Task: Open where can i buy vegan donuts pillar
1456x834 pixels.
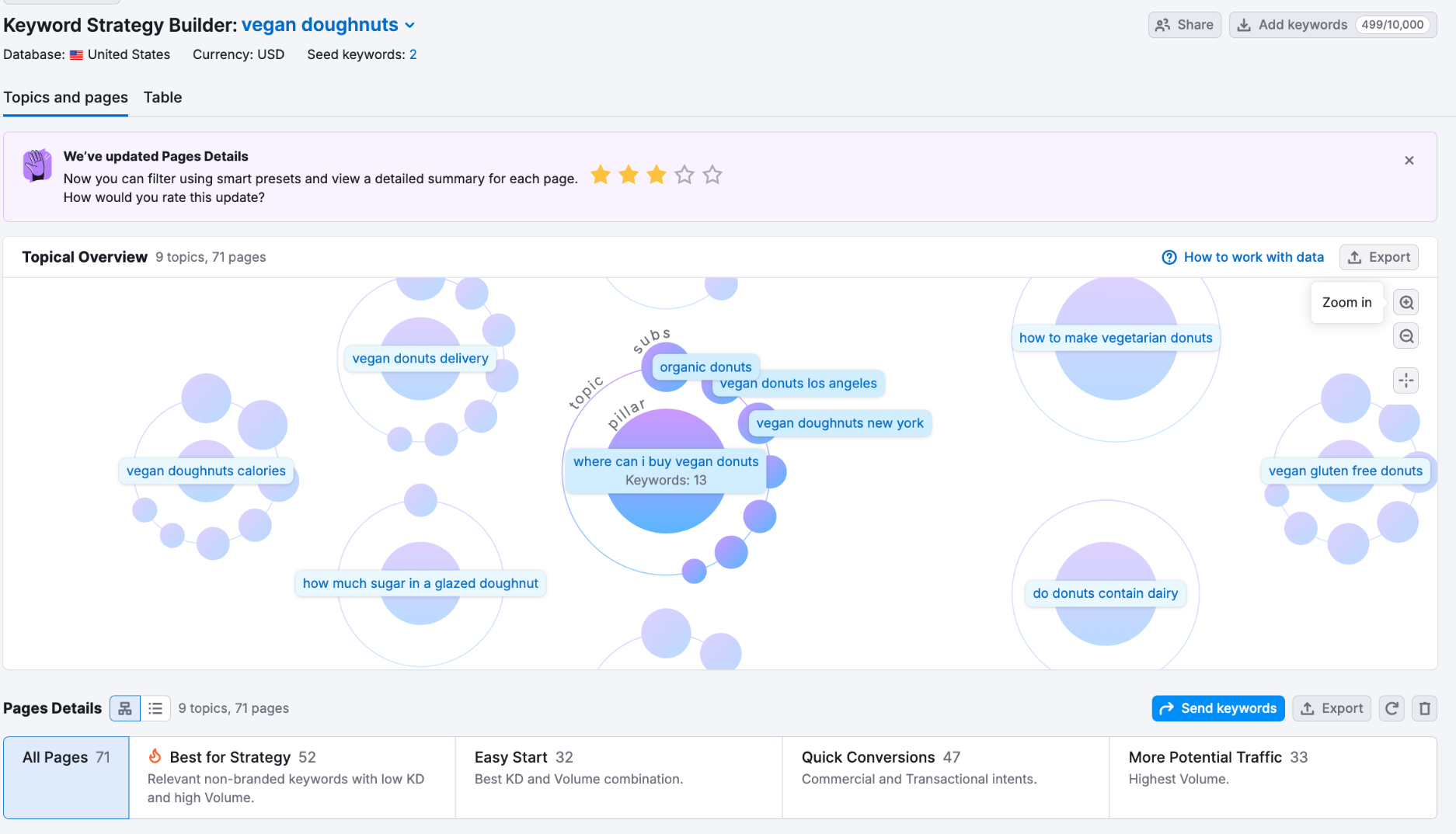Action: [x=666, y=470]
